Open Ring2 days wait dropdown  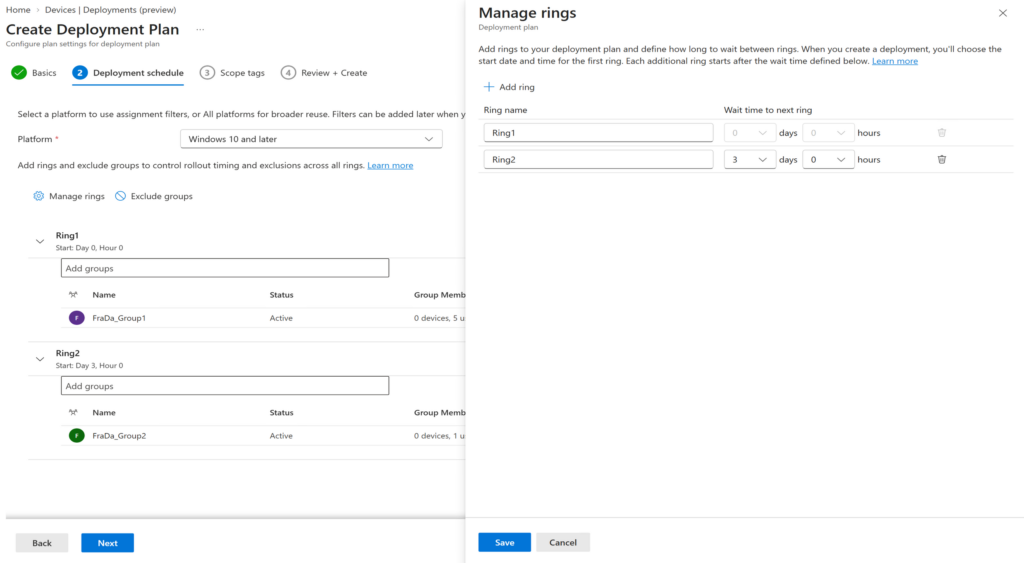click(750, 159)
